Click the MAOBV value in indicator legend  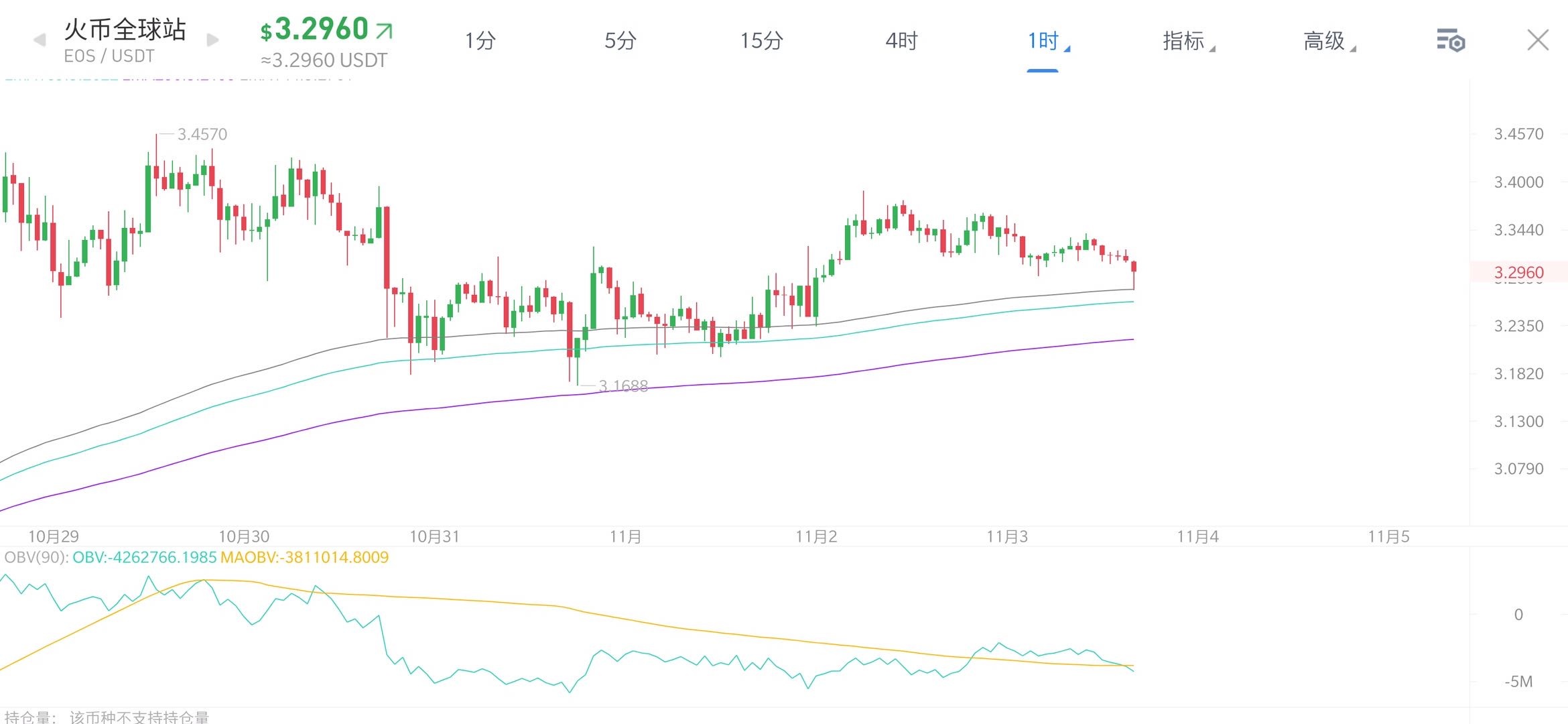304,557
